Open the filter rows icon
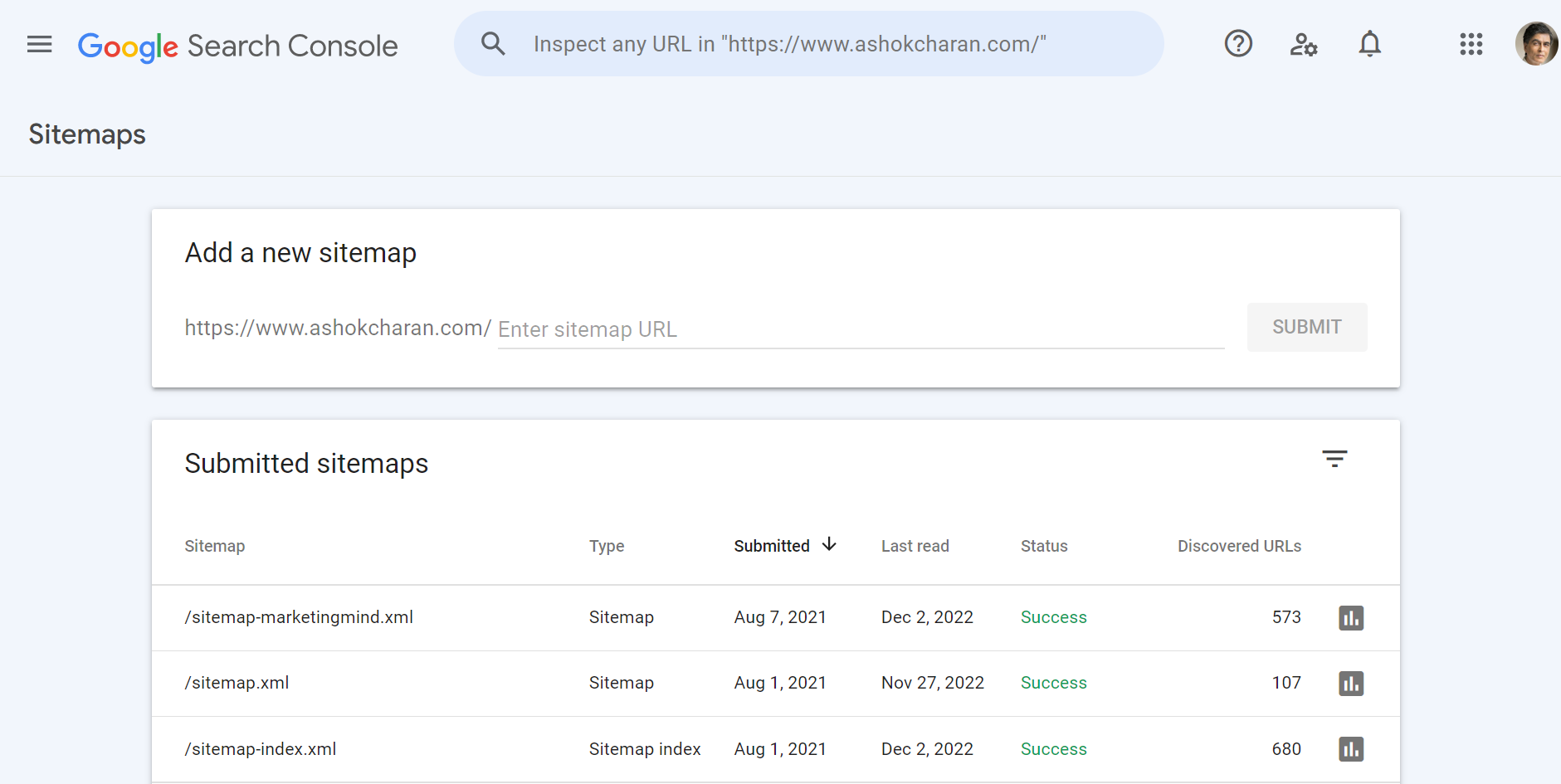Image resolution: width=1561 pixels, height=784 pixels. [x=1334, y=459]
